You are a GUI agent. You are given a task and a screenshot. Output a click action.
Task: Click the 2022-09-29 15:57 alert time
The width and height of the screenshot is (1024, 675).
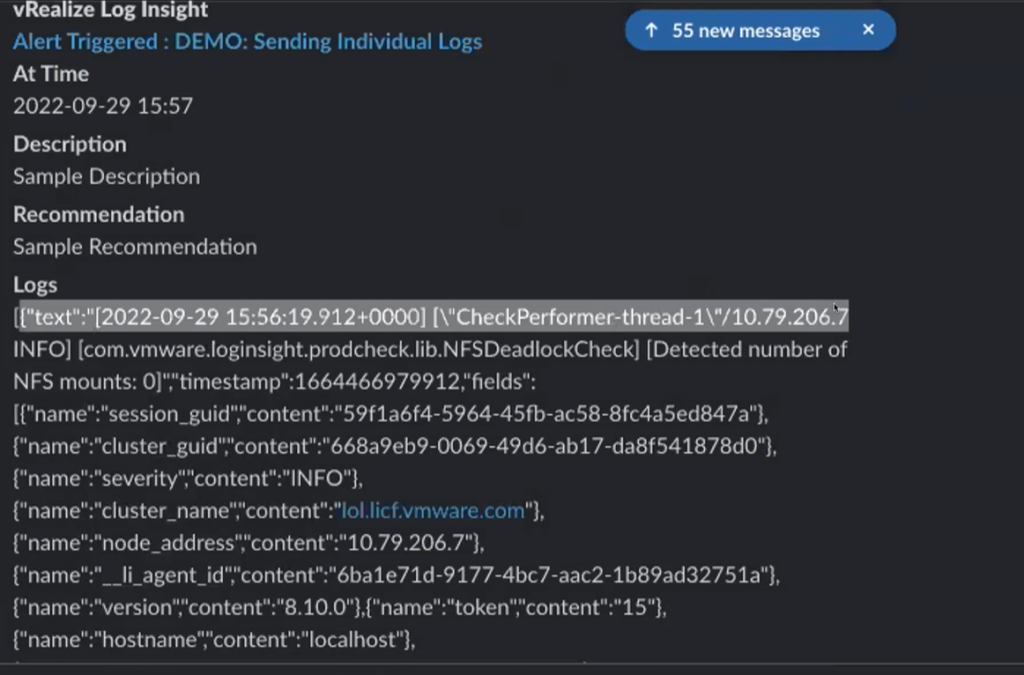[103, 106]
